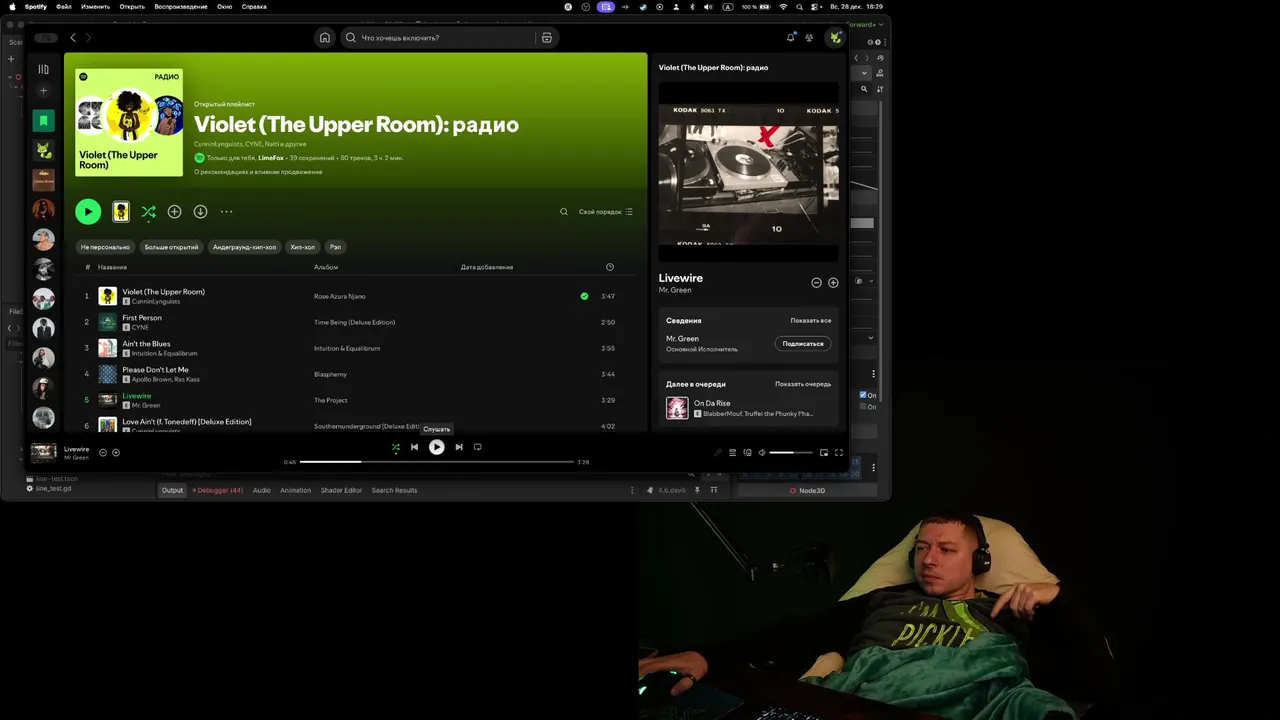Select the 'Андеграунд-хип-хоп' filter chip
Viewport: 1280px width, 720px height.
[244, 247]
